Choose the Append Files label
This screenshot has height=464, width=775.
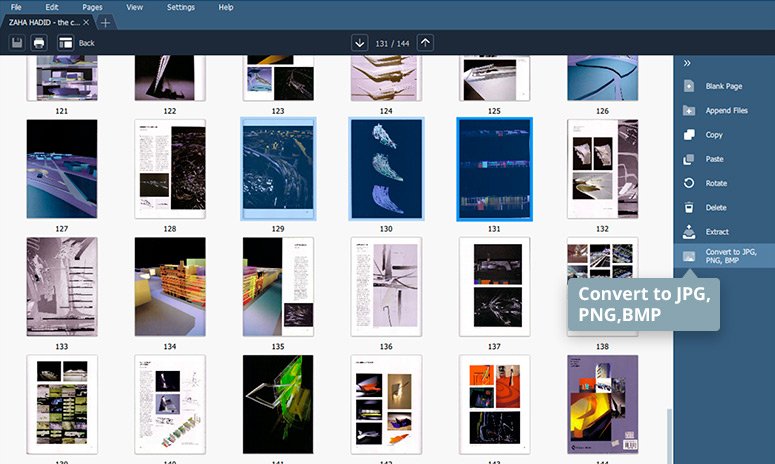pyautogui.click(x=727, y=110)
